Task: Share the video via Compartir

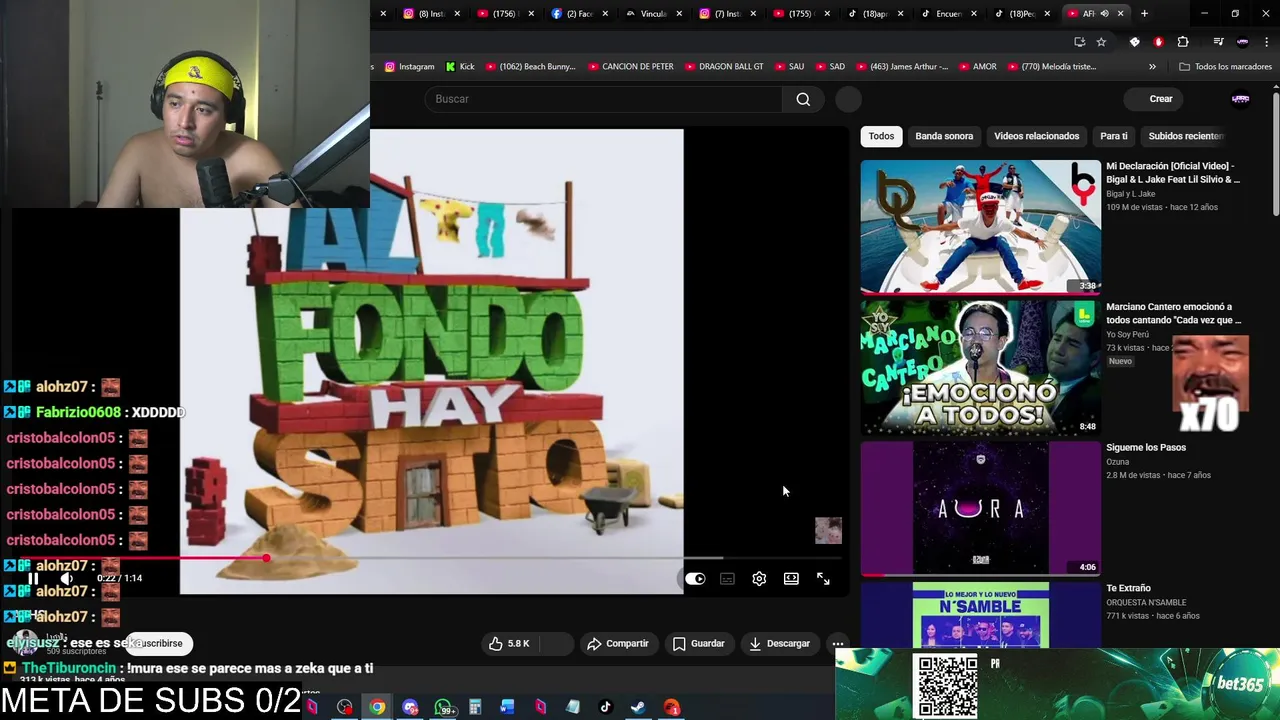Action: pos(618,643)
